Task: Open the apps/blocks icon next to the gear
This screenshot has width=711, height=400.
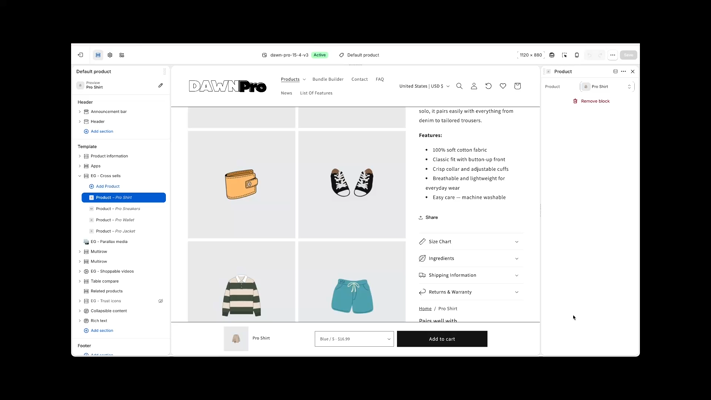Action: coord(122,55)
